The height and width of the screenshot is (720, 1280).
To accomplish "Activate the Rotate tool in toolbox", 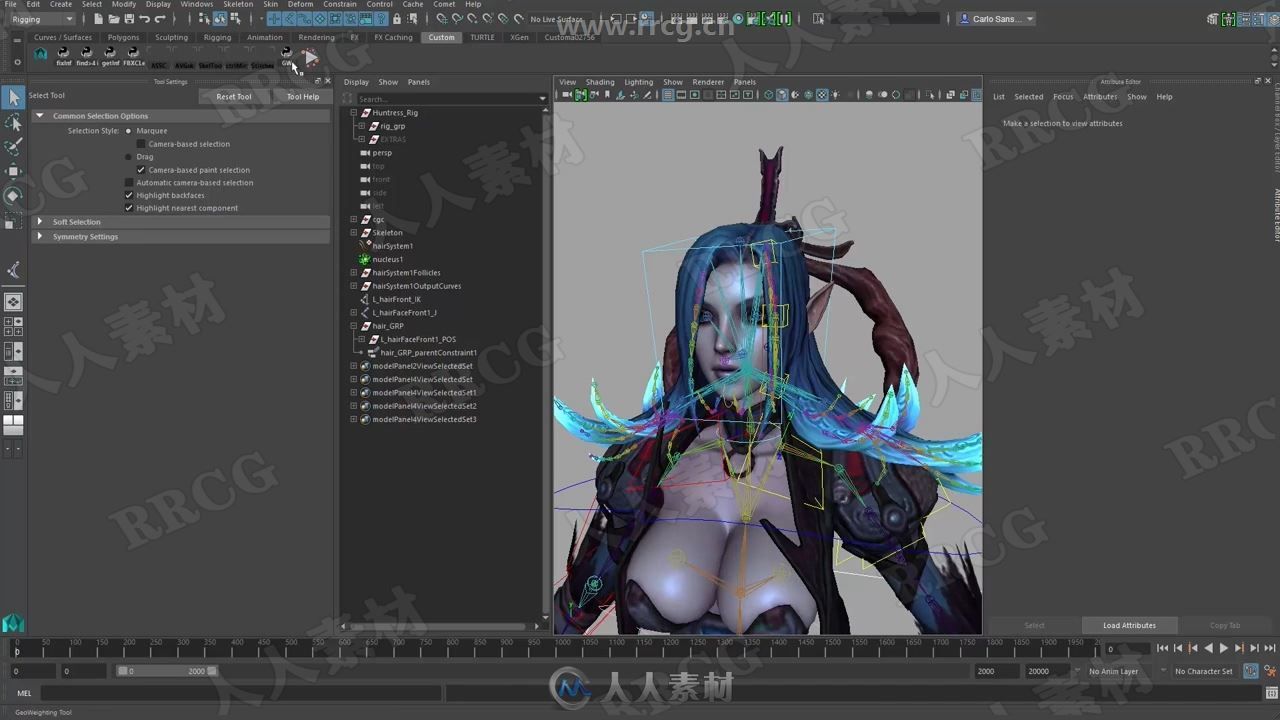I will click(x=14, y=196).
